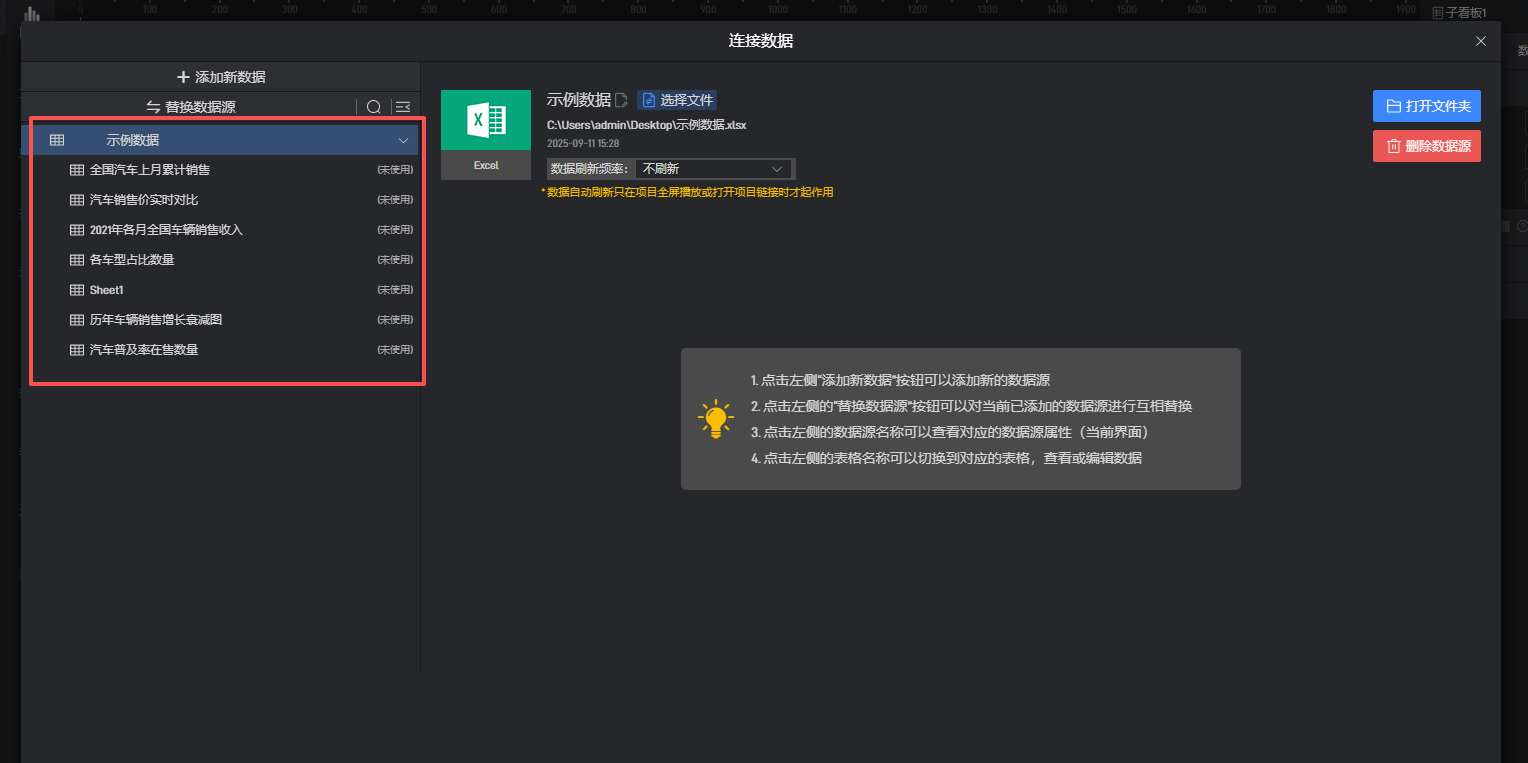Click the blue 打开文件夹 button

tap(1426, 106)
